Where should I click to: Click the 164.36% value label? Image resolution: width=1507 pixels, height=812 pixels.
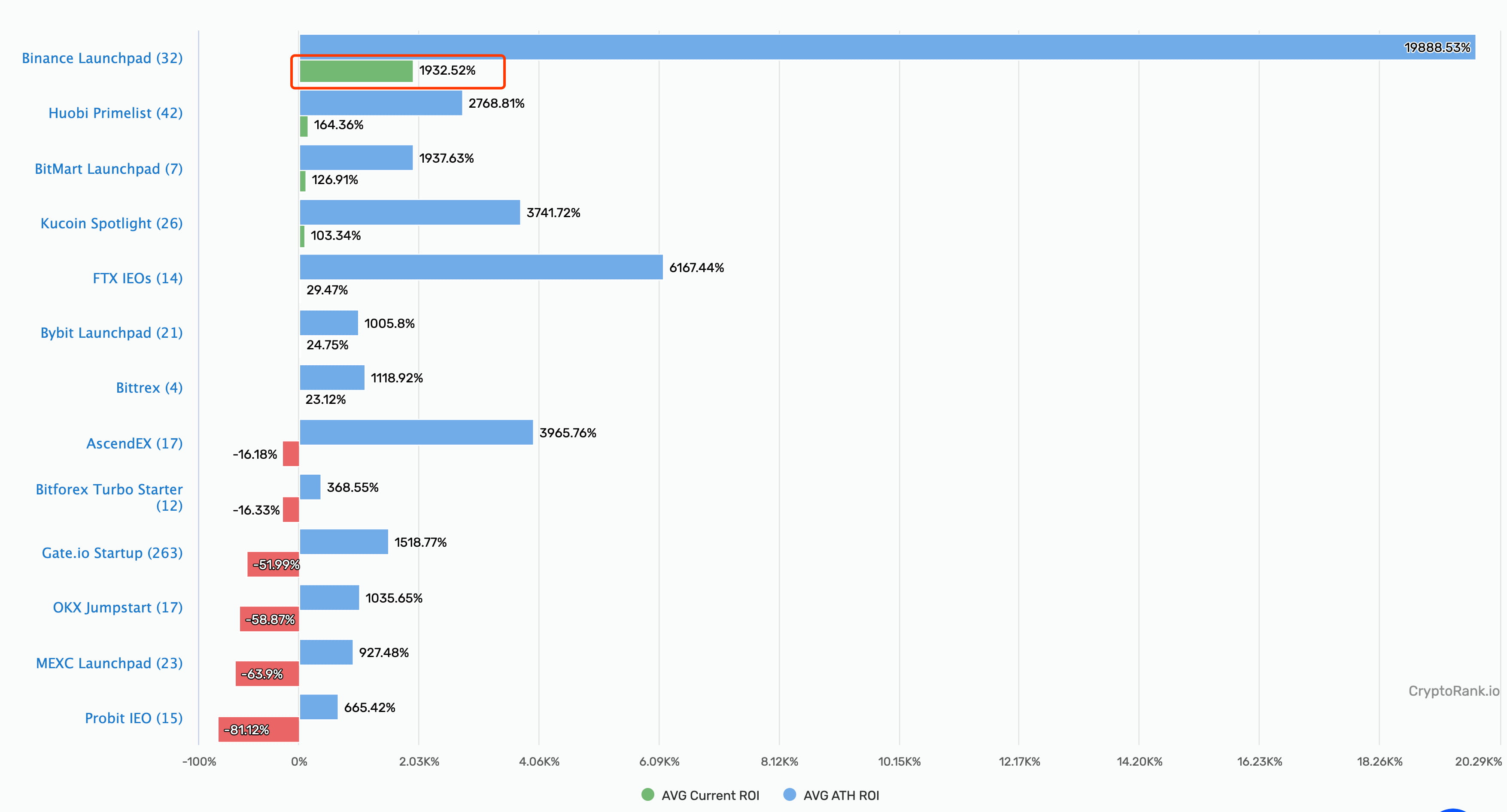(x=338, y=124)
